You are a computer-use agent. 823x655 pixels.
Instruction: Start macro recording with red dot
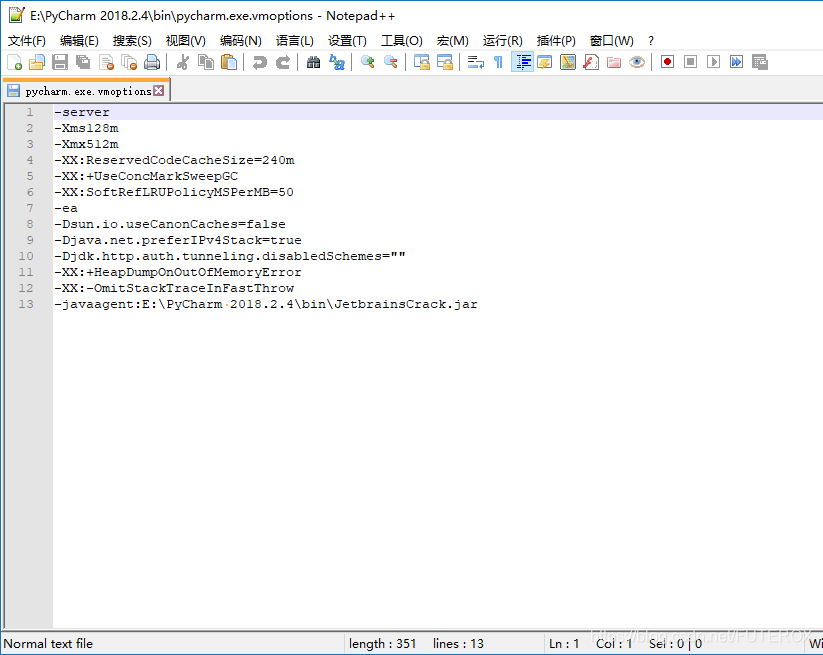(x=668, y=62)
